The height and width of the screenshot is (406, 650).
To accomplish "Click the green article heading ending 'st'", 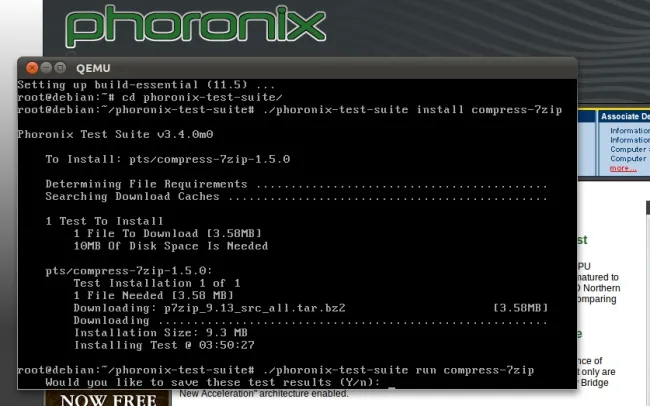I will (x=582, y=240).
